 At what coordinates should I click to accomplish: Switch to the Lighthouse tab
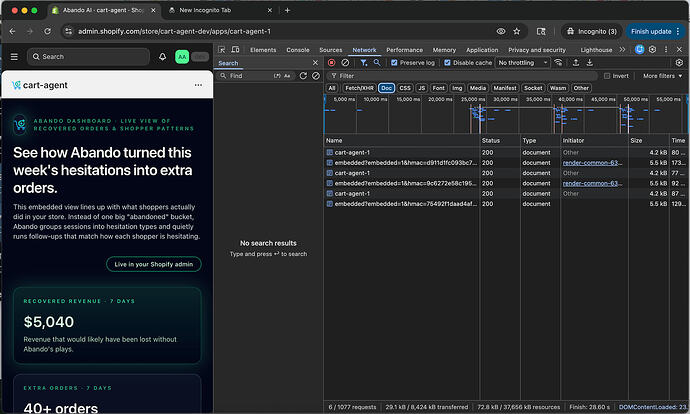[x=596, y=50]
